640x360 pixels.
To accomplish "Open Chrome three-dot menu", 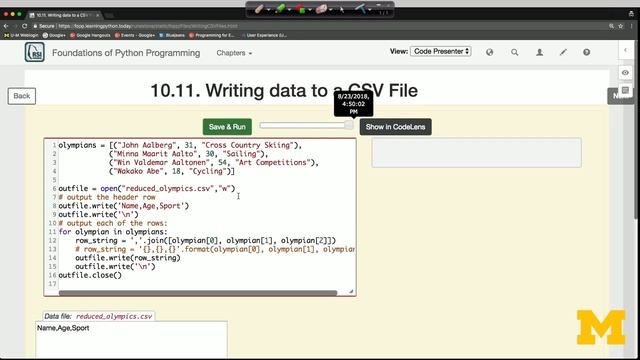I will click(632, 26).
